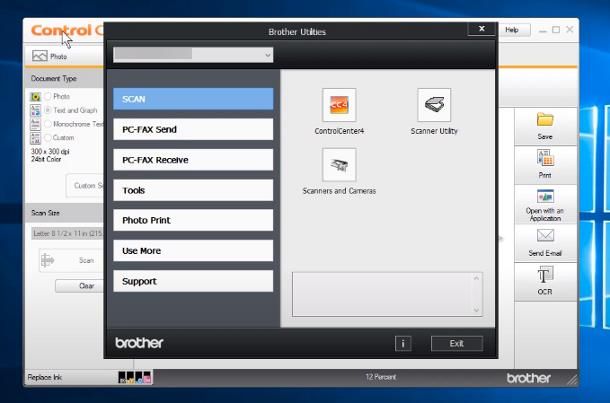Image resolution: width=610 pixels, height=403 pixels.
Task: Click the Custom Settings button
Action: pyautogui.click(x=85, y=186)
